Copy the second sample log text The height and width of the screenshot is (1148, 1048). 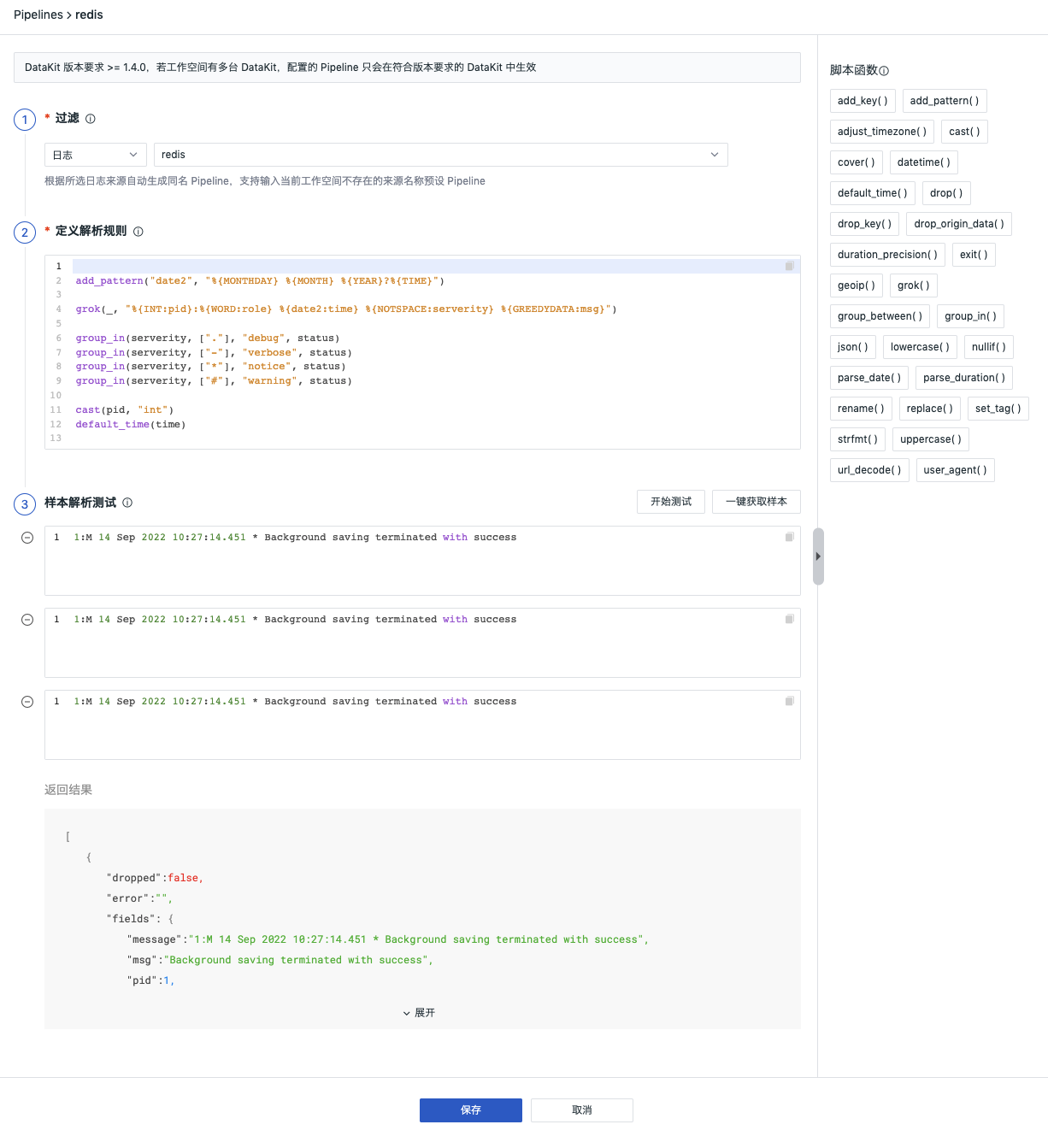[790, 619]
